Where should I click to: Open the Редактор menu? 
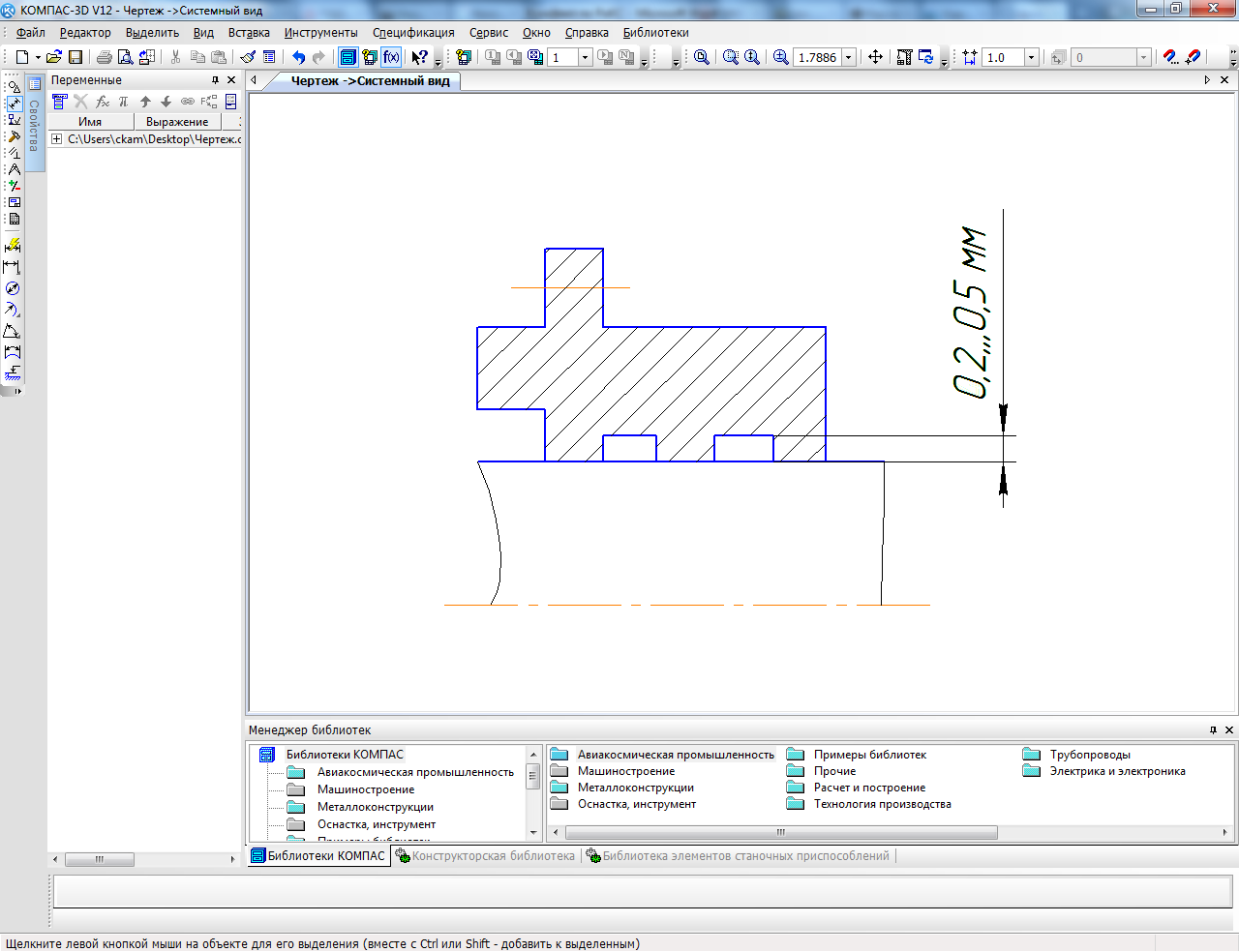coord(85,33)
